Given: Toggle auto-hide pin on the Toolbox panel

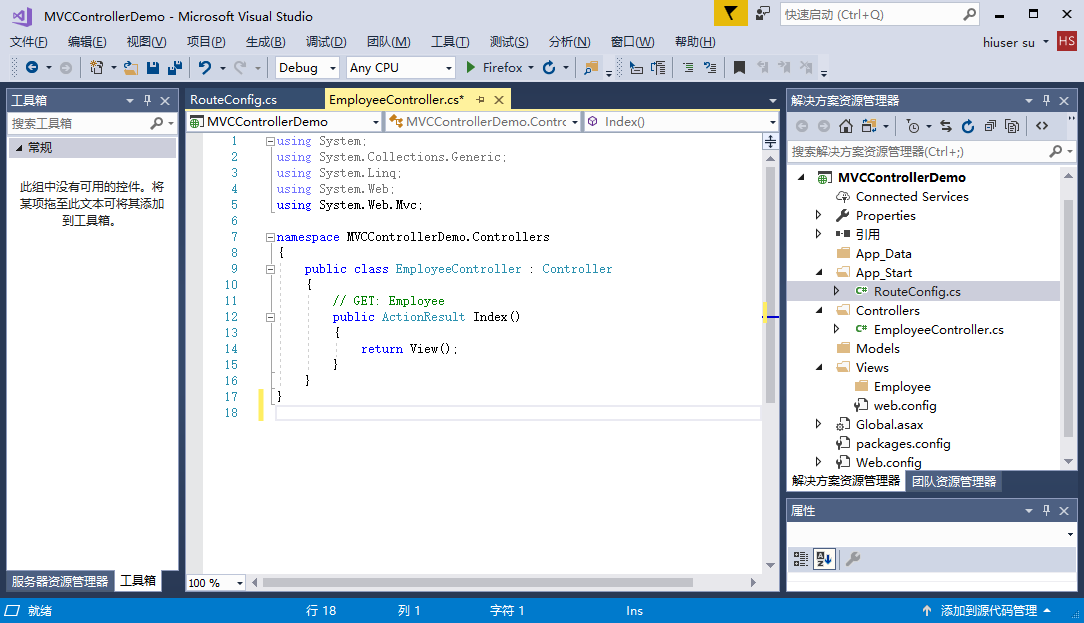Looking at the screenshot, I should click(148, 100).
